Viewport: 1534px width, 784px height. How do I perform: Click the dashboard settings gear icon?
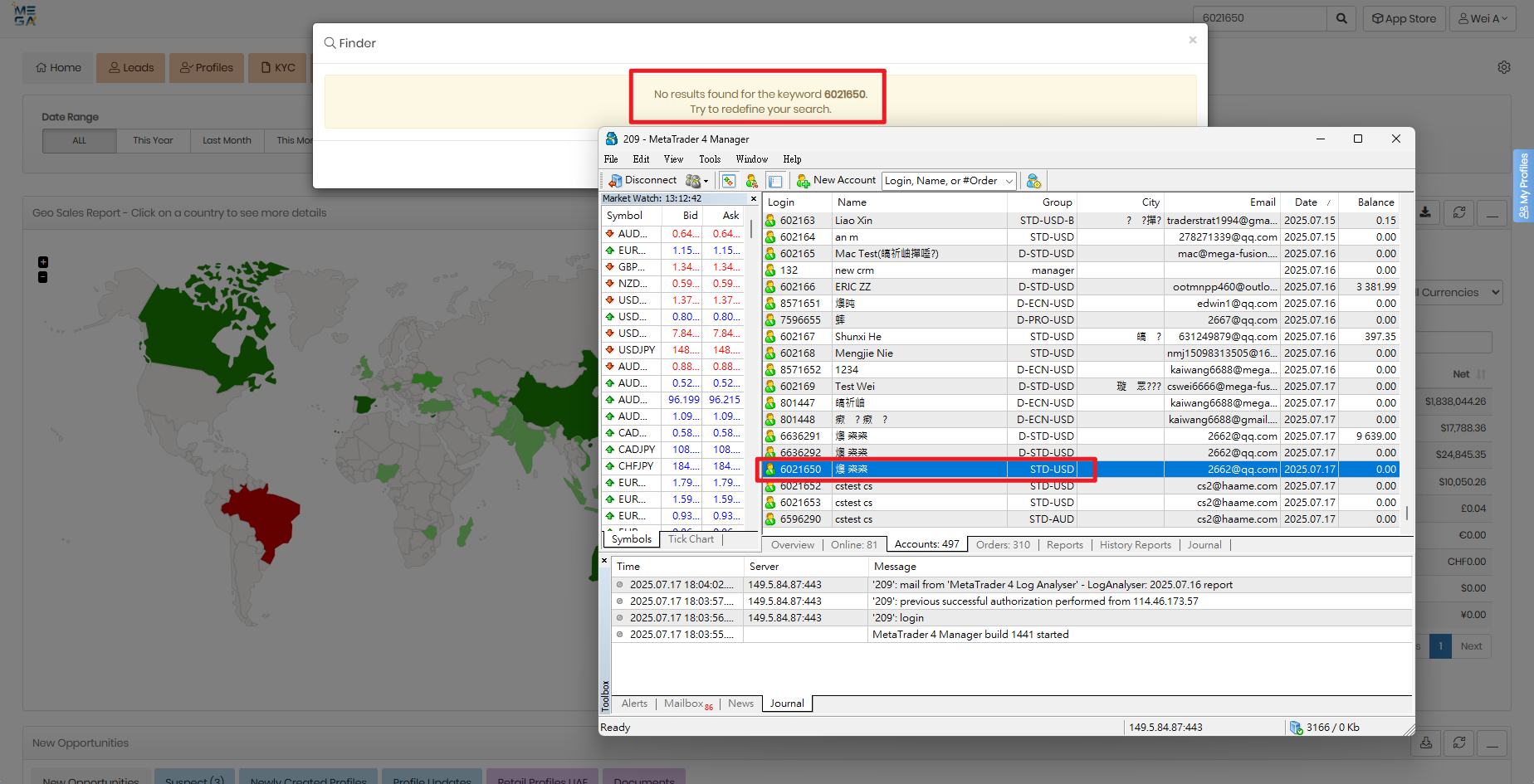(1503, 67)
